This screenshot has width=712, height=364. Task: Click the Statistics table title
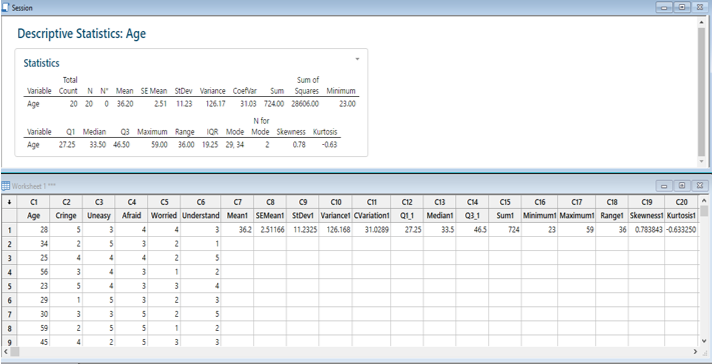[x=41, y=63]
